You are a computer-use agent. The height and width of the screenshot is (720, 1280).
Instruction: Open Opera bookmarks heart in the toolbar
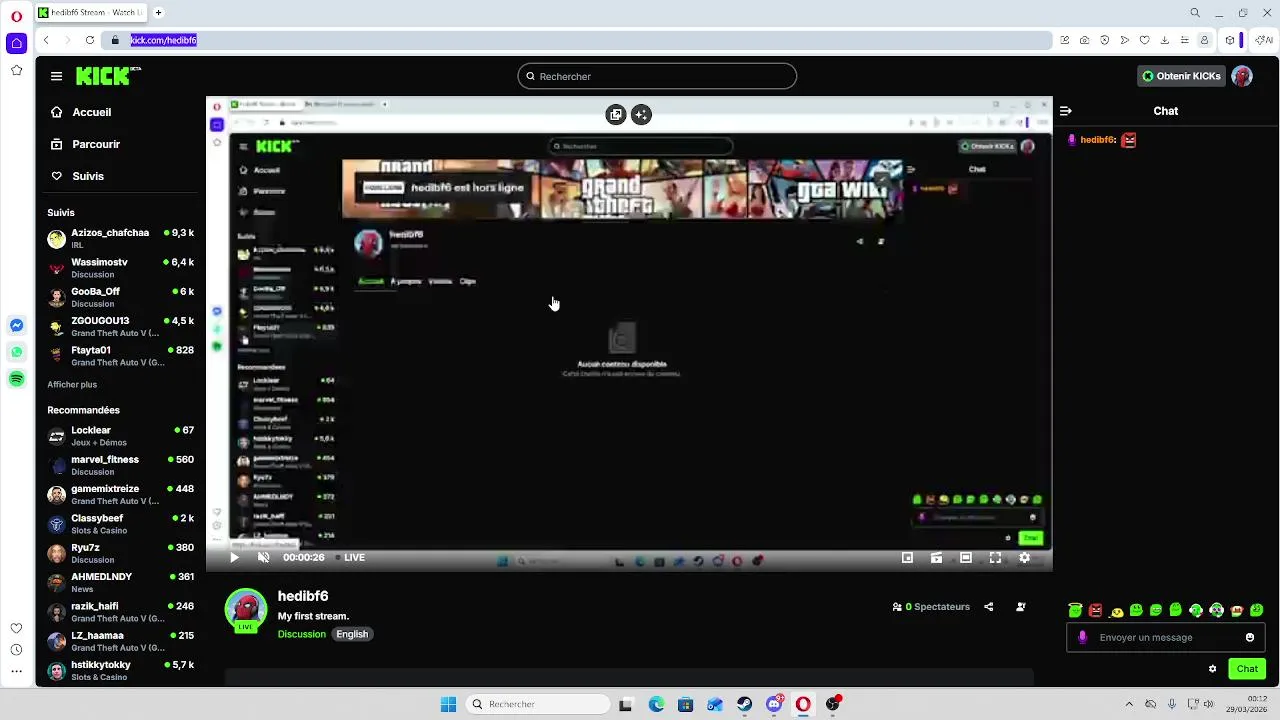point(1145,40)
